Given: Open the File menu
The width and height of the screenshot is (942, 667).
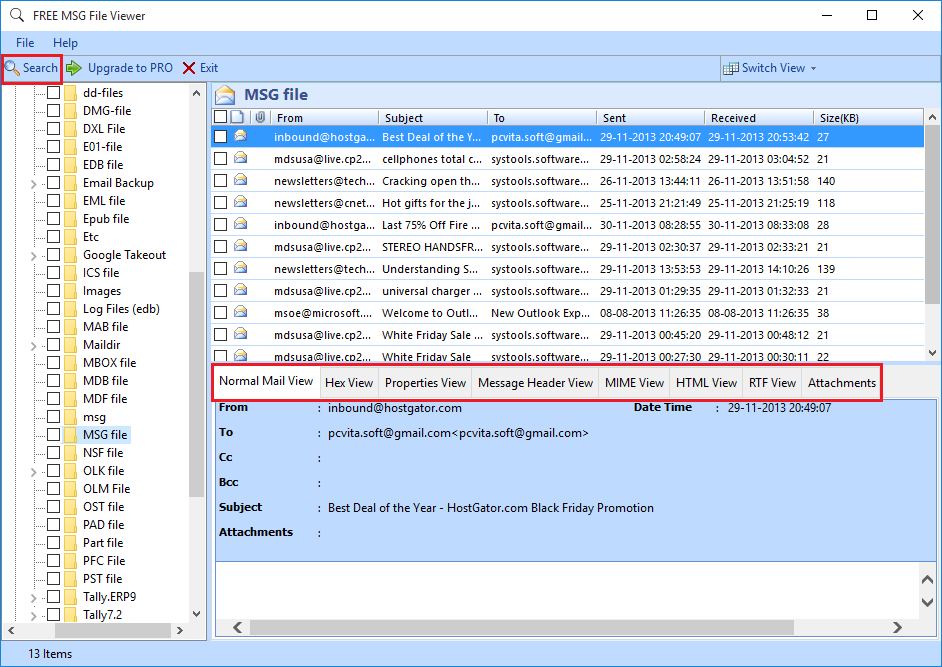Looking at the screenshot, I should coord(25,43).
